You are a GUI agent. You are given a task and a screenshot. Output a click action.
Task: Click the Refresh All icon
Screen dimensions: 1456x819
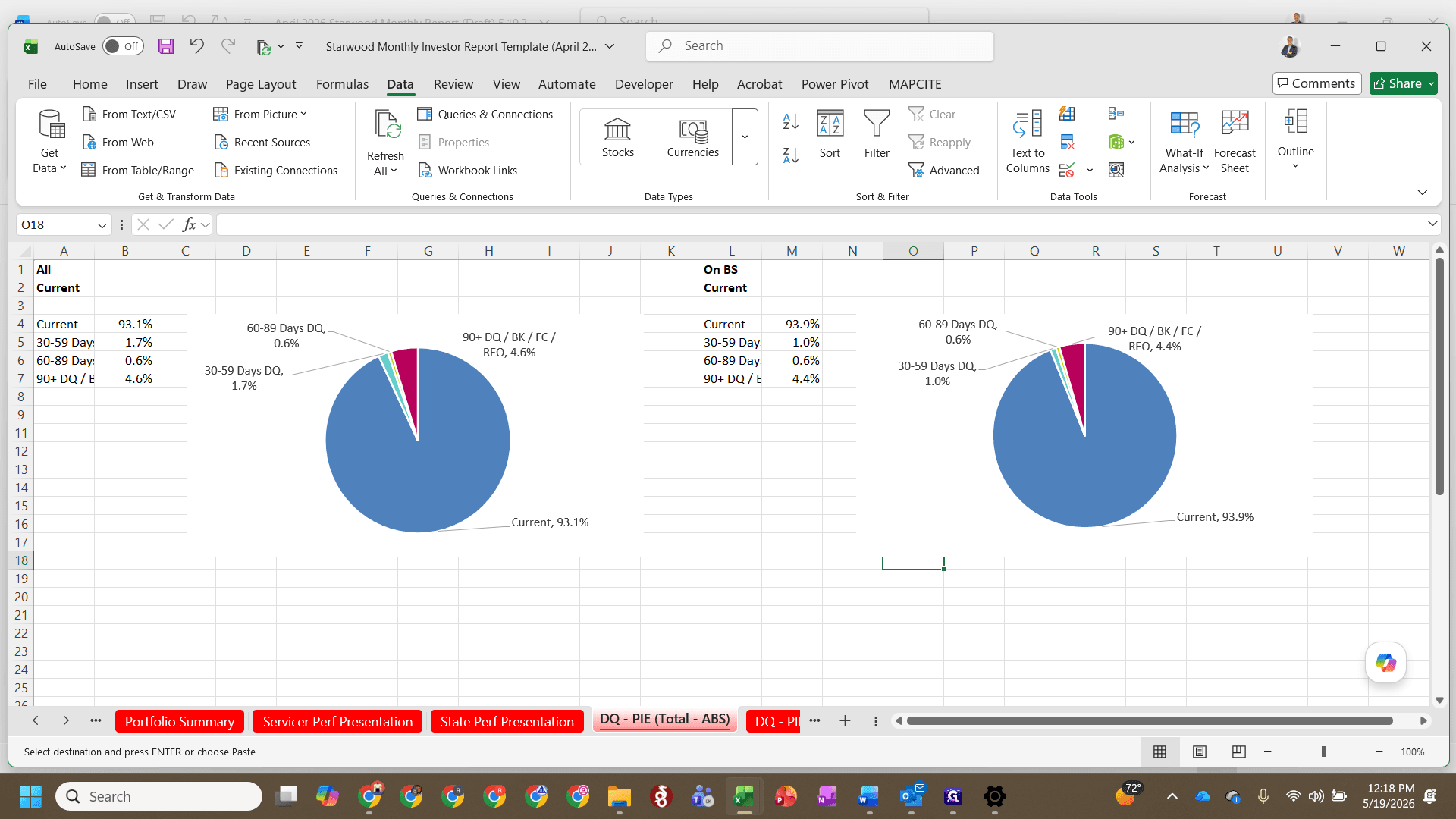(x=386, y=125)
